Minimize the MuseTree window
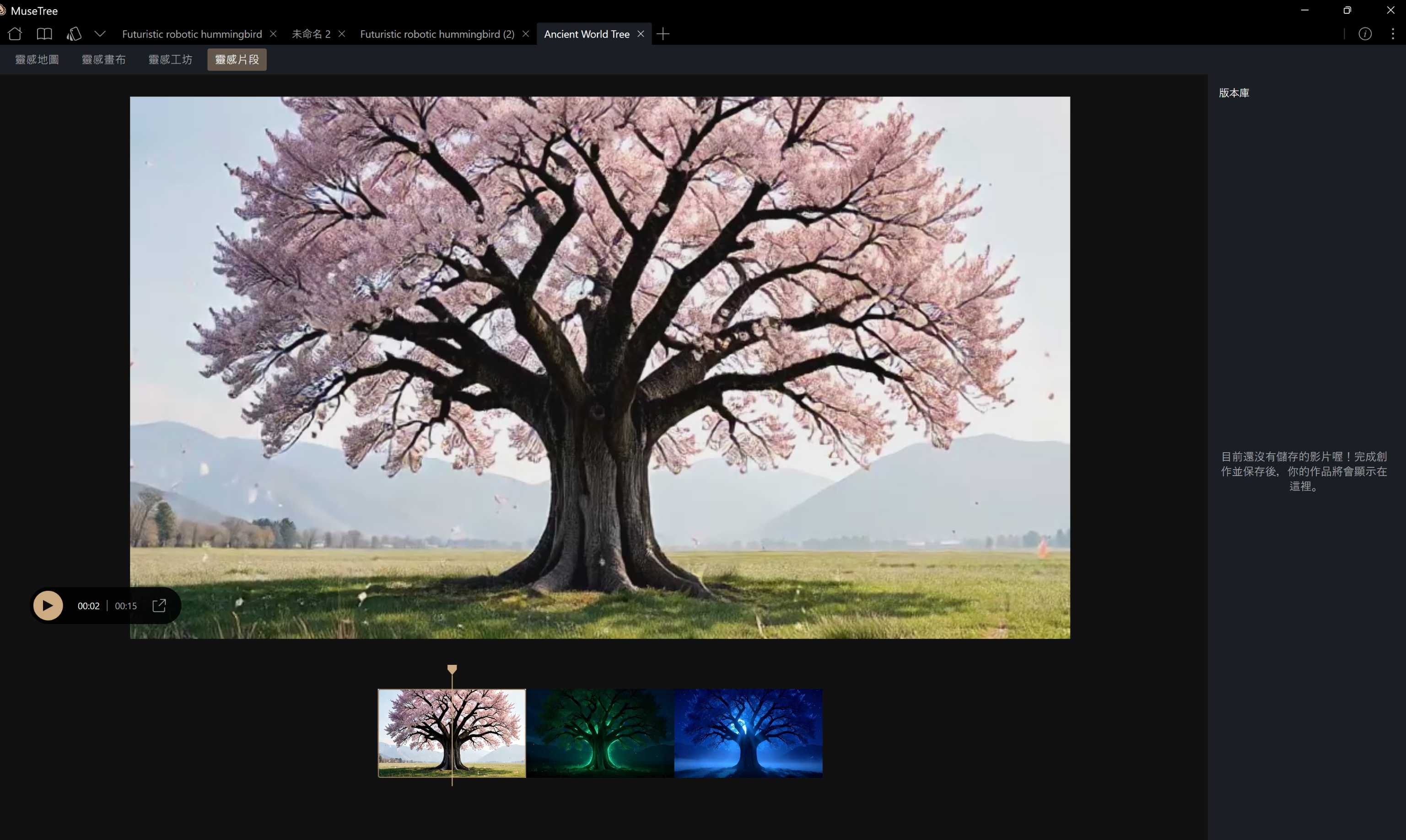This screenshot has width=1406, height=840. [1304, 10]
